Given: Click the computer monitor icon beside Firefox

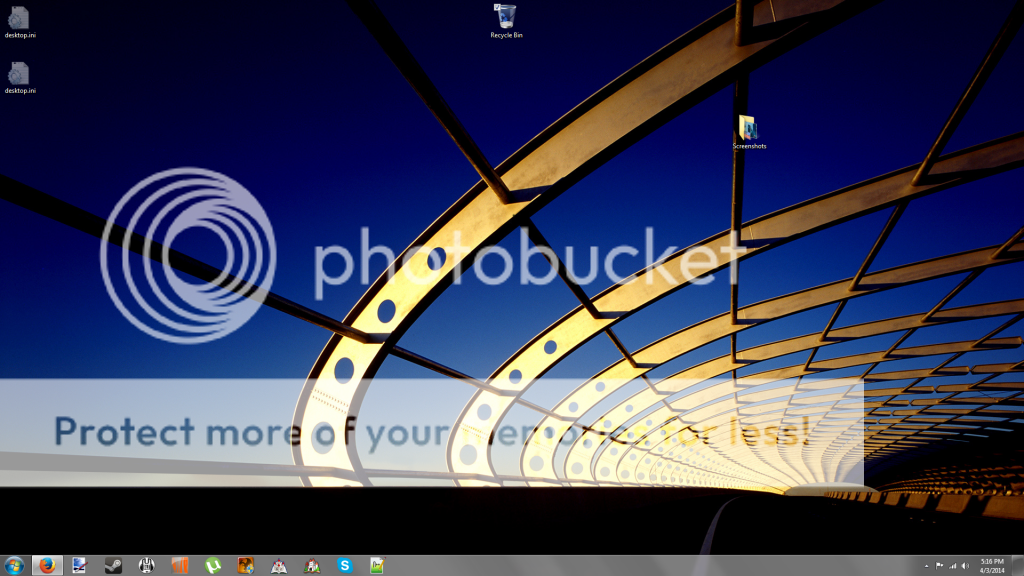Looking at the screenshot, I should click(x=80, y=566).
